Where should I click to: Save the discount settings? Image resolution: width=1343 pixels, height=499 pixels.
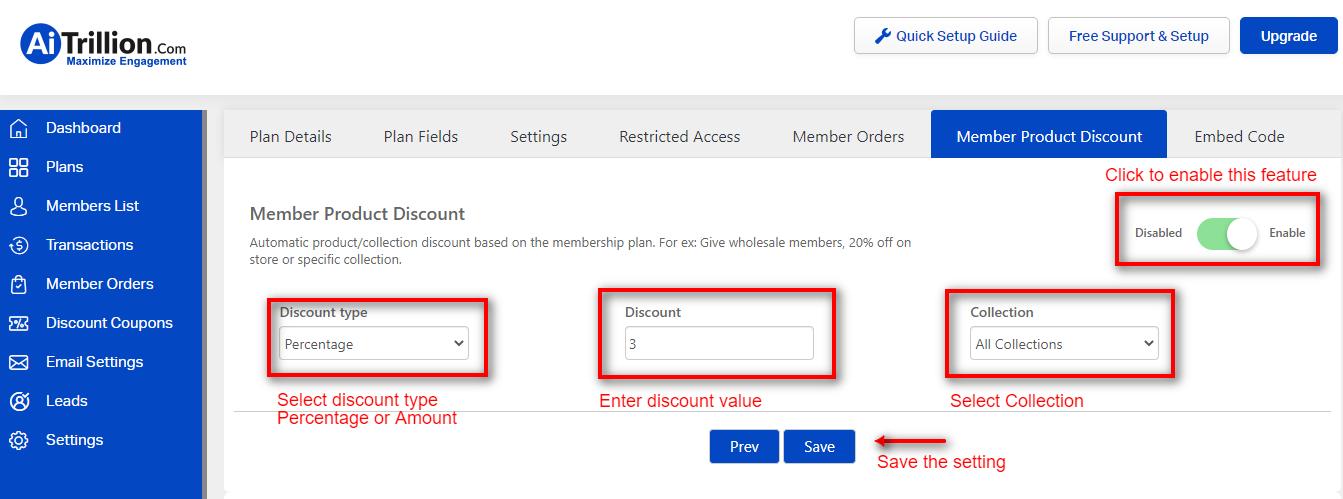(x=819, y=446)
